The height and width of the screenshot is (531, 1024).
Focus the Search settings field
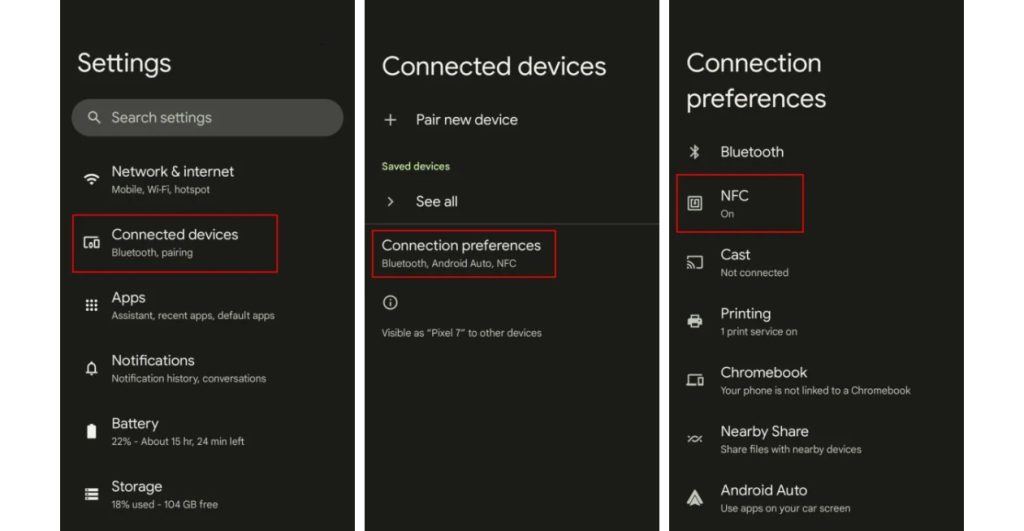point(207,118)
